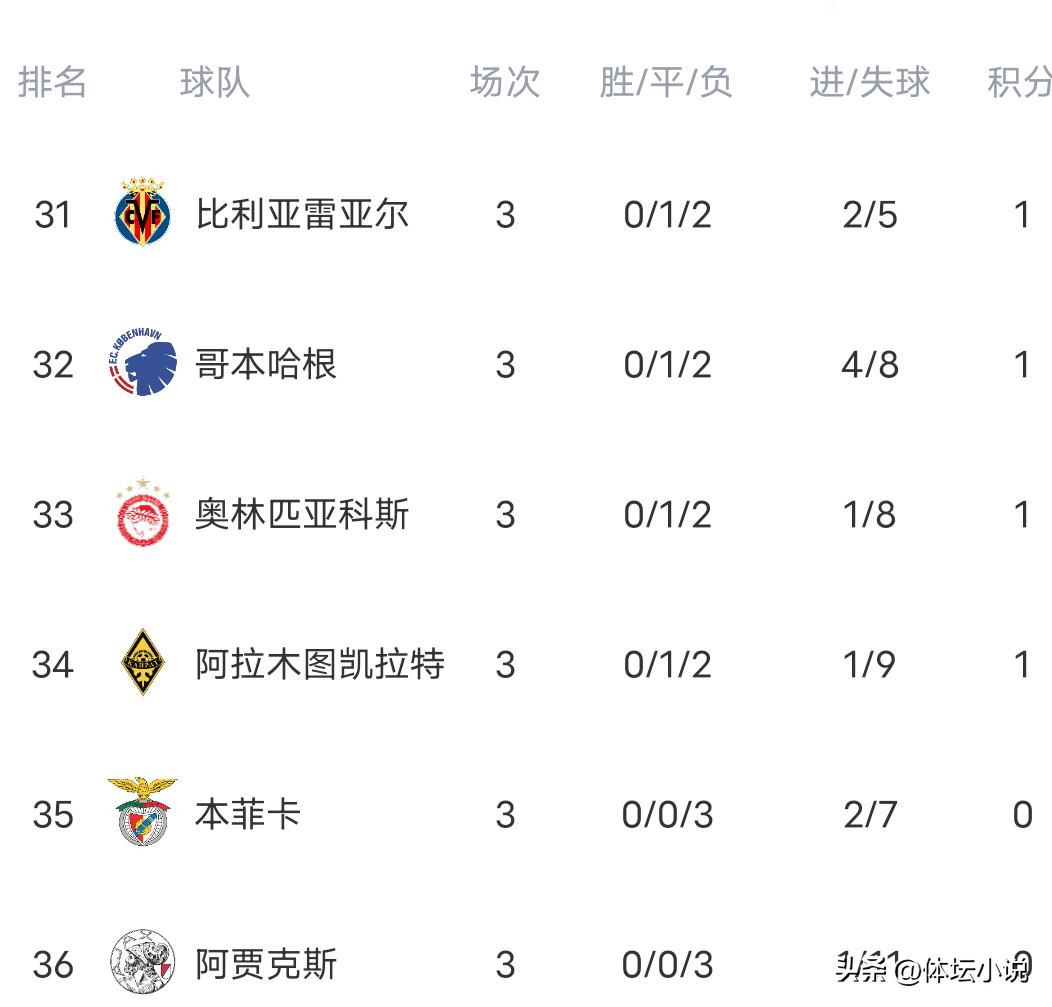This screenshot has height=1007, width=1052.
Task: Click the 胜/平/负 column header
Action: [666, 82]
